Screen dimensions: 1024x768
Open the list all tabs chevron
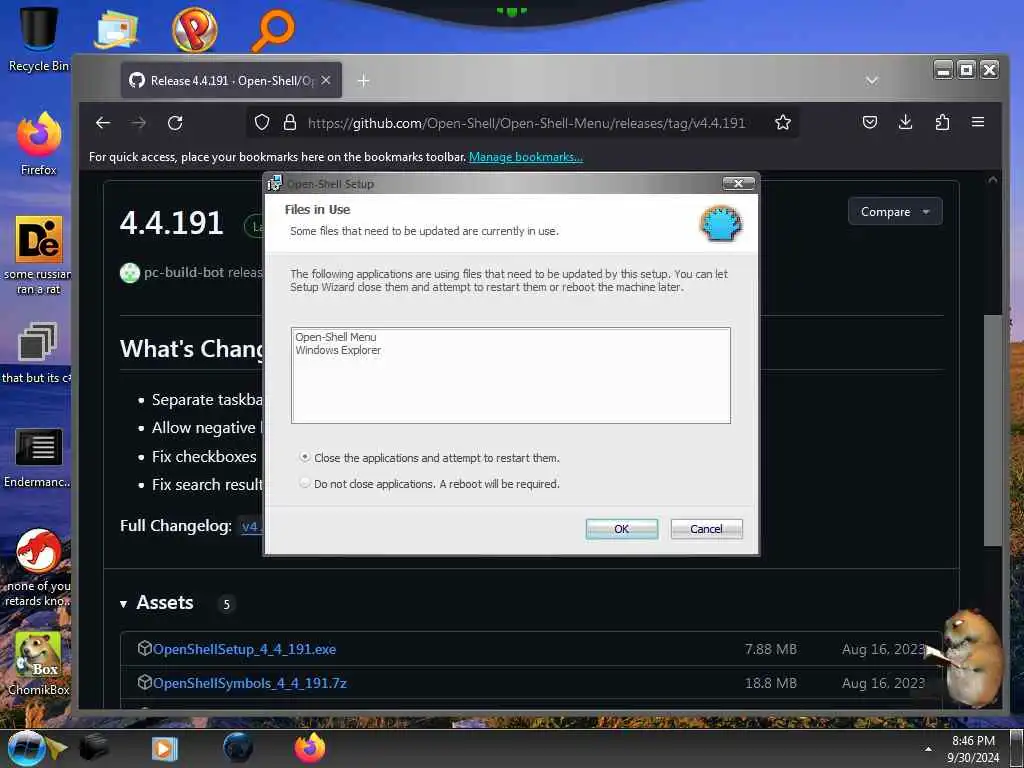(871, 80)
